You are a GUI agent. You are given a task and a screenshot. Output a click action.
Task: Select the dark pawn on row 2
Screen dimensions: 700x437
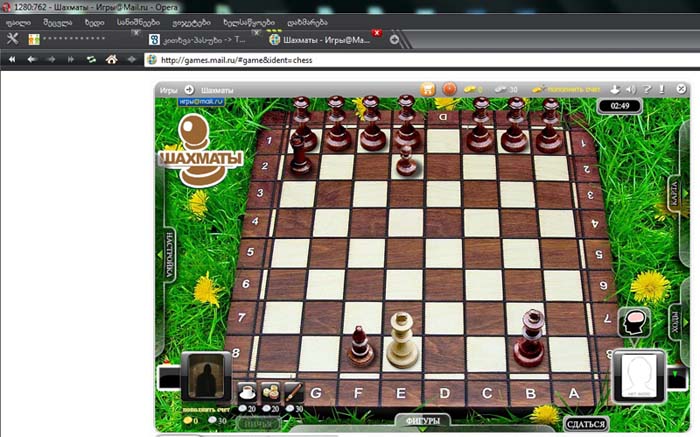406,160
